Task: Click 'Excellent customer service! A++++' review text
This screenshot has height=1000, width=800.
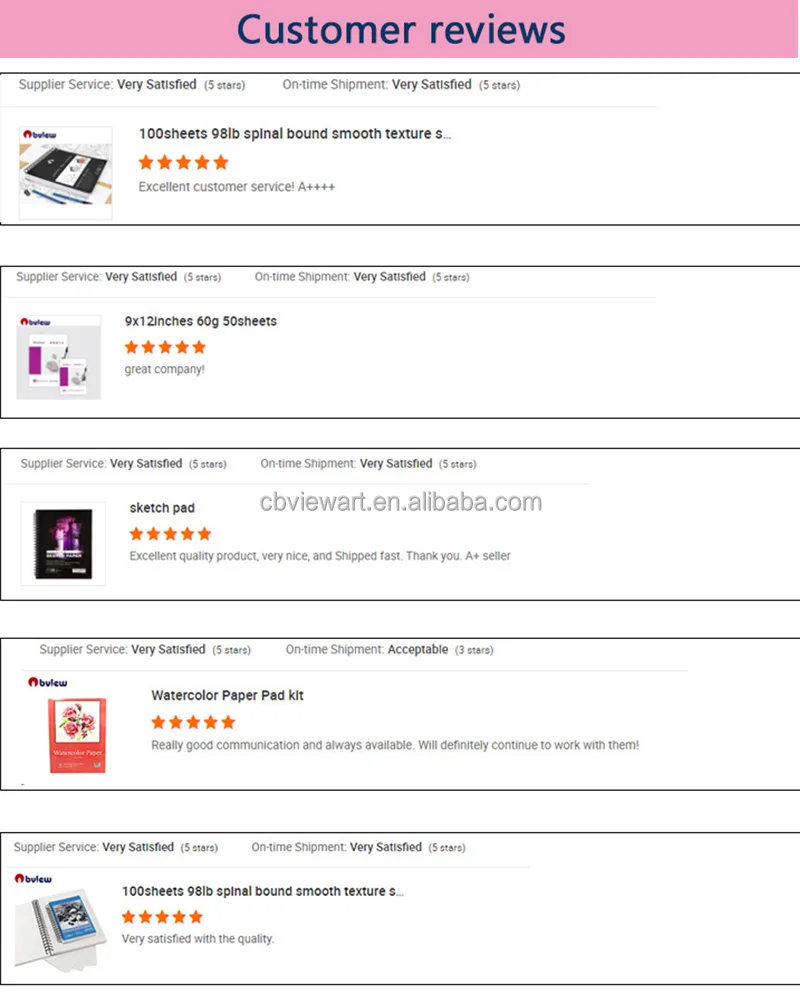Action: point(237,187)
